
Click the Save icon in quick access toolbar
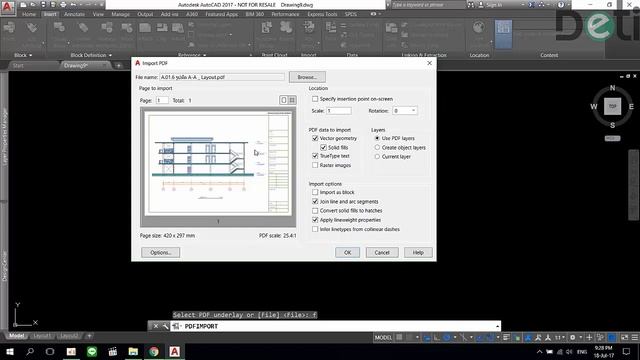coord(43,5)
